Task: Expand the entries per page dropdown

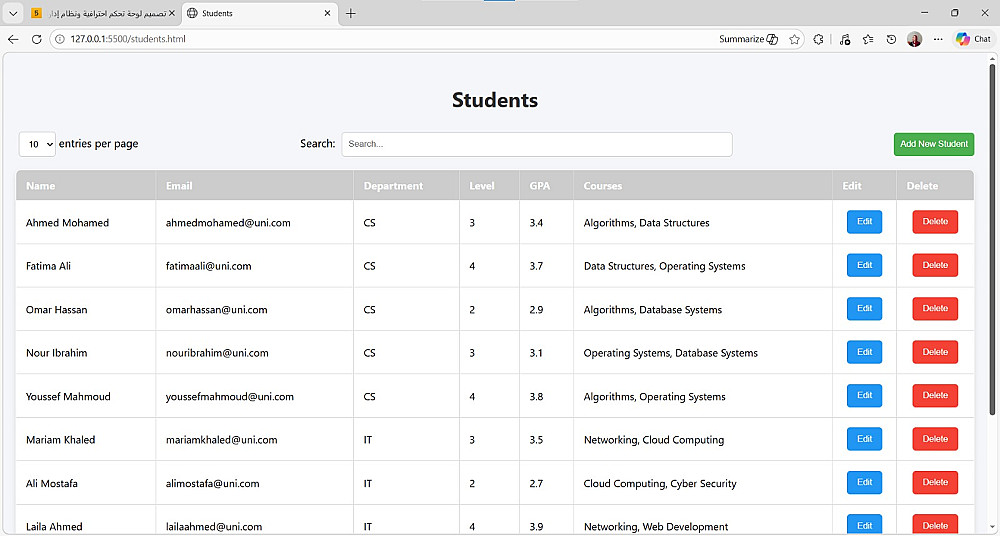Action: pos(37,144)
